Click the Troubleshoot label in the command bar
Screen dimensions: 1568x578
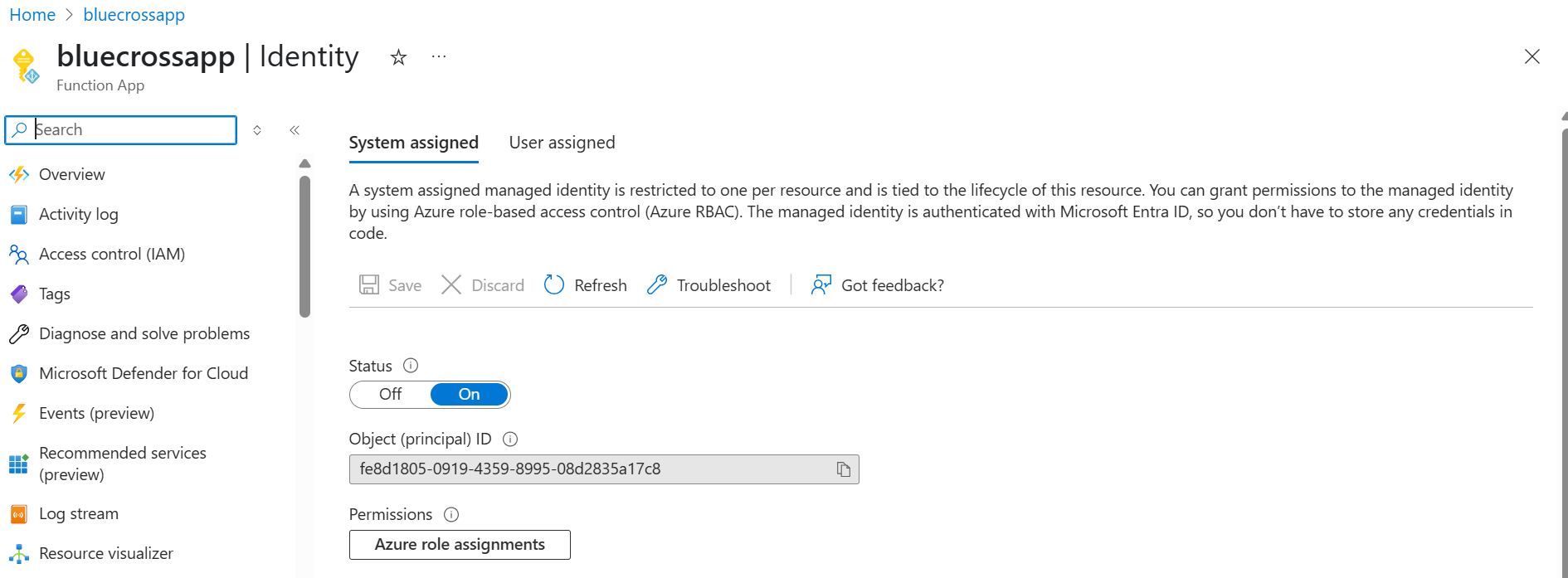(723, 285)
